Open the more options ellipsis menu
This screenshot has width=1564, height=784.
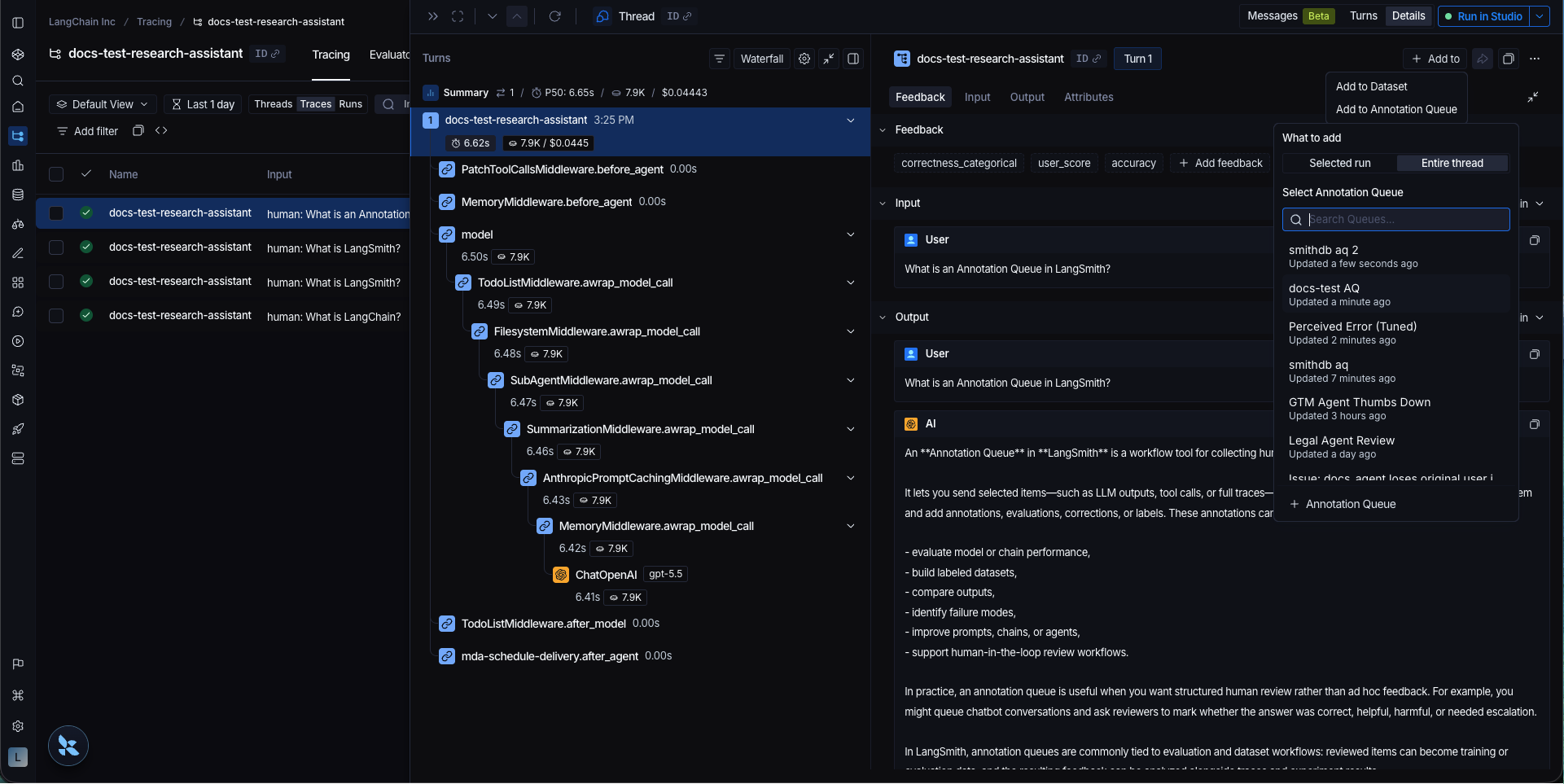tap(1535, 59)
